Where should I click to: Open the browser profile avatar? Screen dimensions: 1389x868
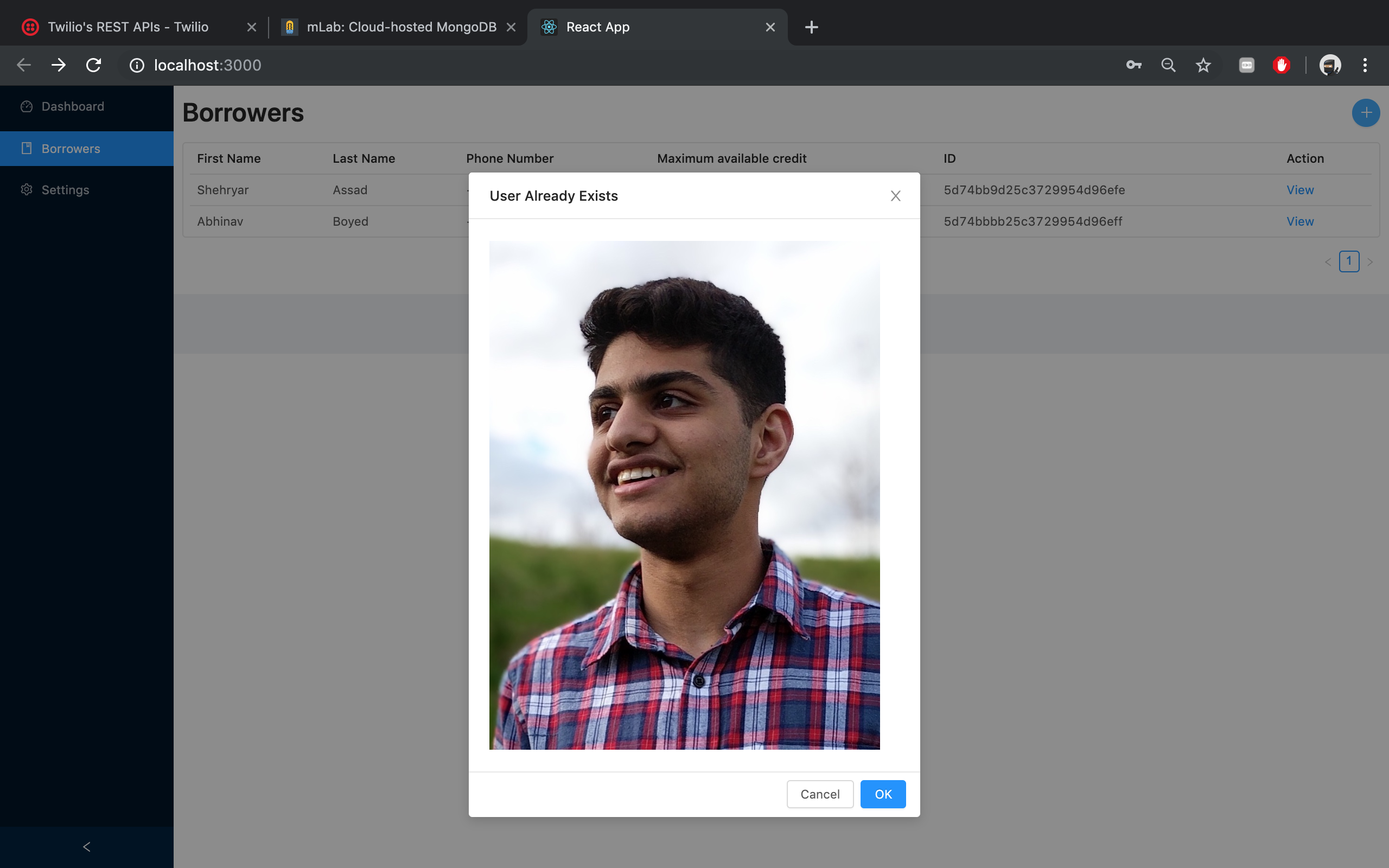pos(1330,66)
